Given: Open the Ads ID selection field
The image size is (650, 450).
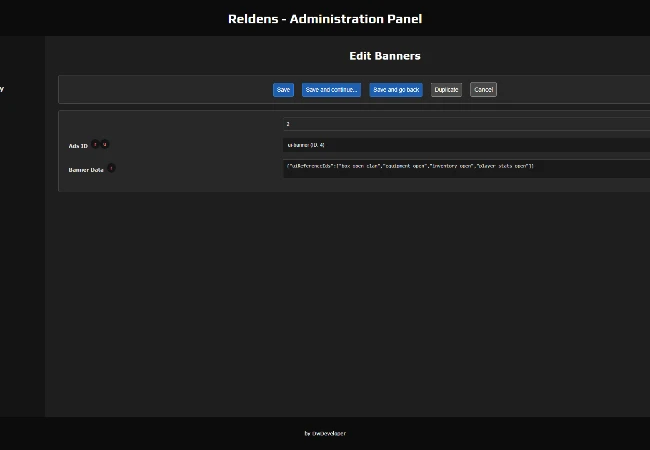Looking at the screenshot, I should click(x=466, y=145).
